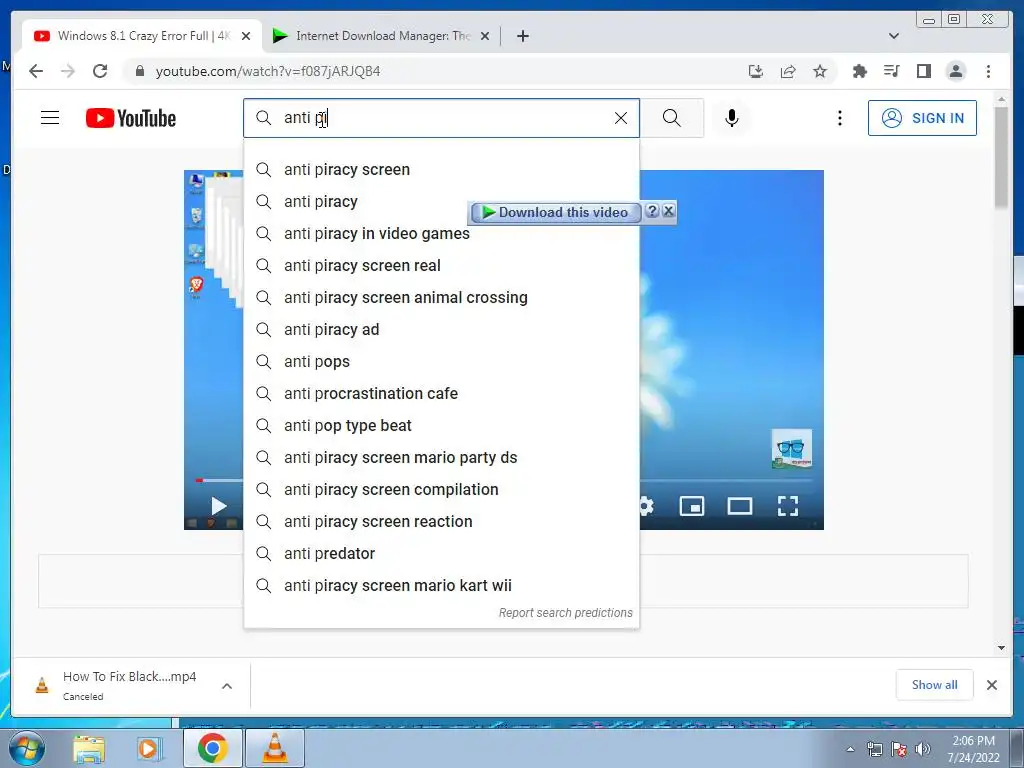Select 'anti piracy screen mario kart wii'
Image resolution: width=1024 pixels, height=768 pixels.
click(x=441, y=586)
